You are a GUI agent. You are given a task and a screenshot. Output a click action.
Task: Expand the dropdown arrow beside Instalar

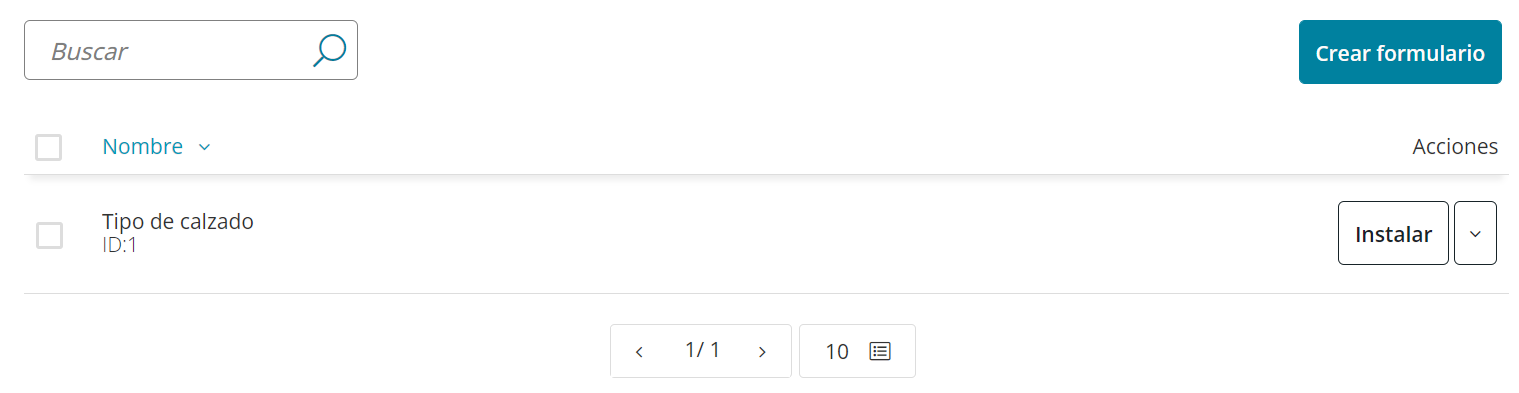(x=1475, y=233)
